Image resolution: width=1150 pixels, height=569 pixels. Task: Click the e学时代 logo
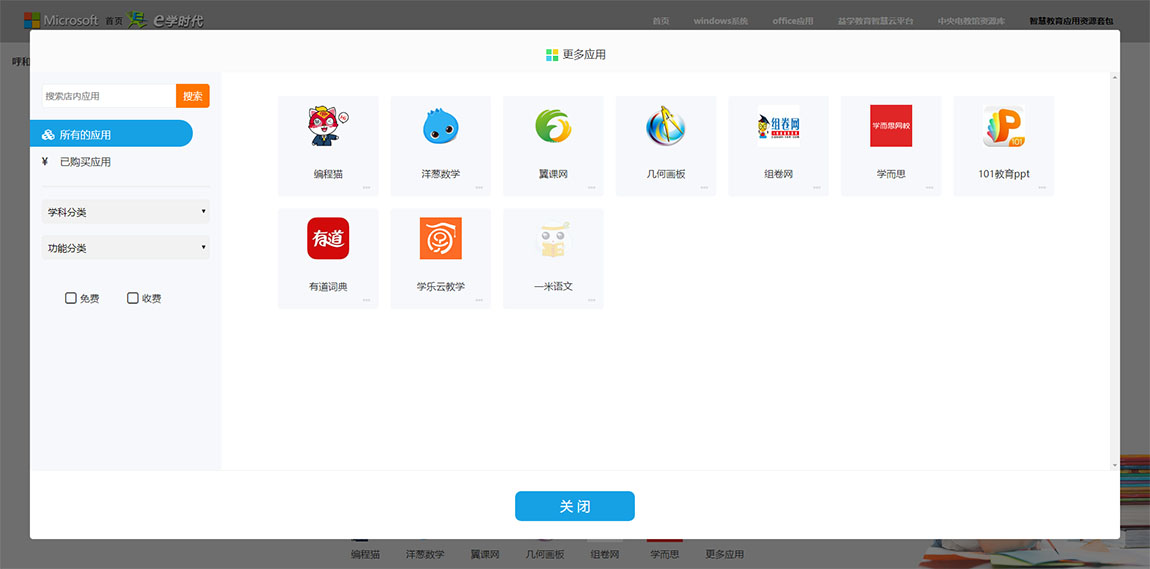pyautogui.click(x=165, y=21)
